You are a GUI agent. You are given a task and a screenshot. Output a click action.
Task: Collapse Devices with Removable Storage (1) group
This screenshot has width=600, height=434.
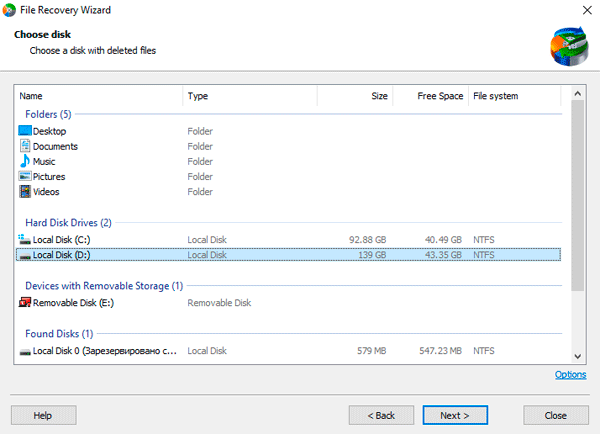[x=104, y=286]
